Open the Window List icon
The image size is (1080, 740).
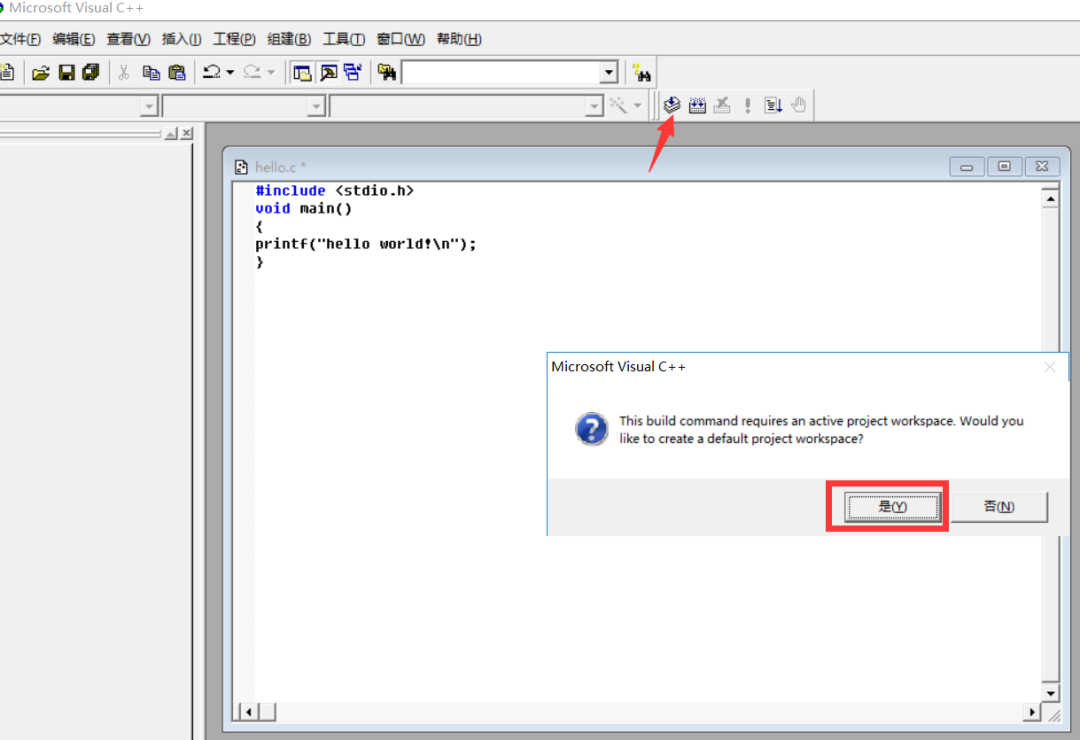[x=353, y=72]
